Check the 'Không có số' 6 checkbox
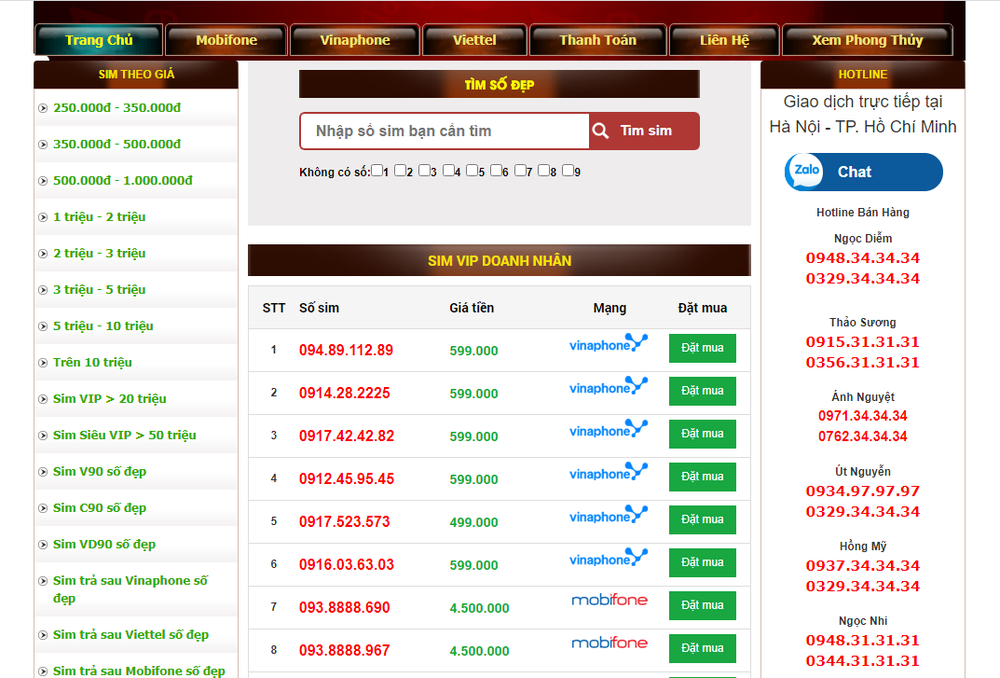The width and height of the screenshot is (1000, 678). tap(496, 170)
